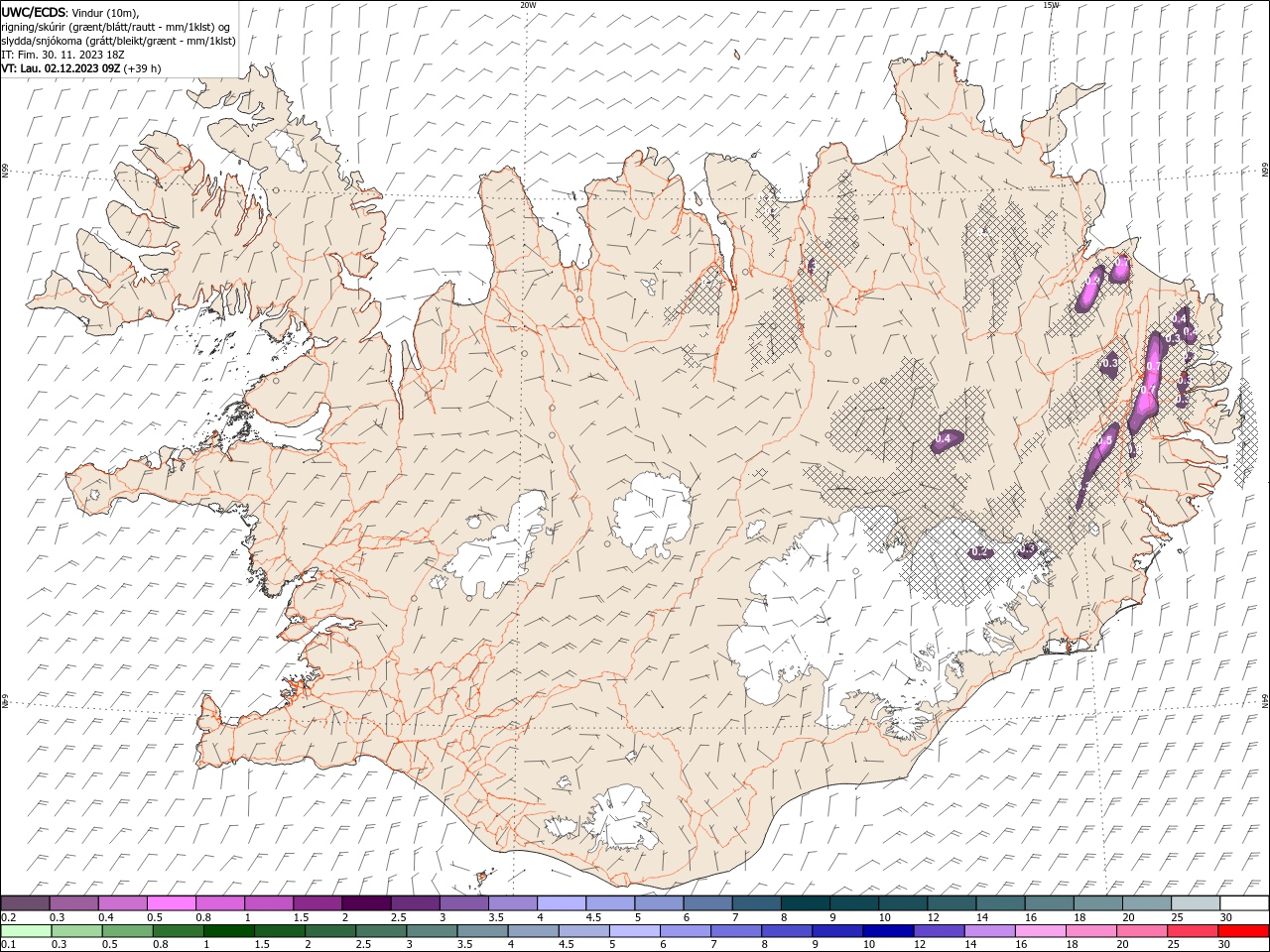This screenshot has width=1270, height=952.
Task: Click the '0.8' label under the snow legend row
Action: 202,917
